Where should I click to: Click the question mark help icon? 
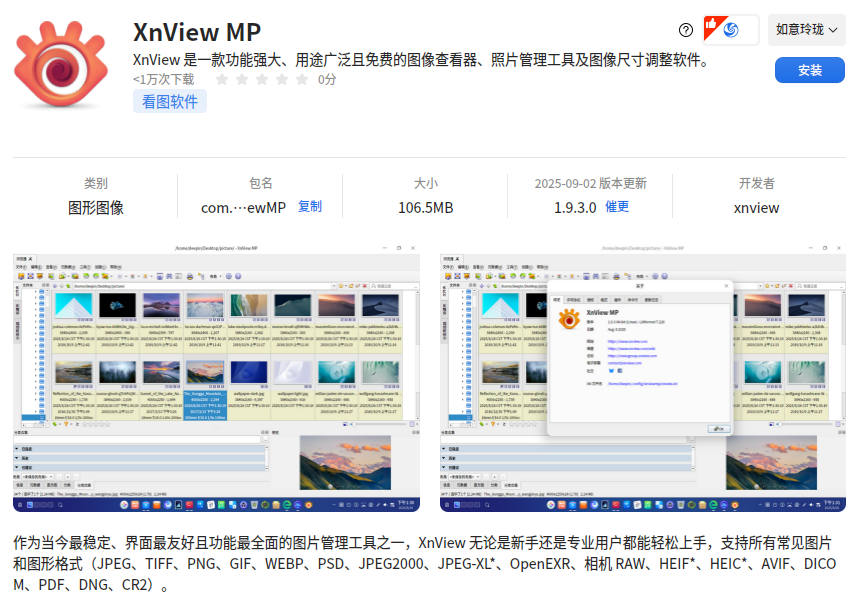tap(686, 30)
